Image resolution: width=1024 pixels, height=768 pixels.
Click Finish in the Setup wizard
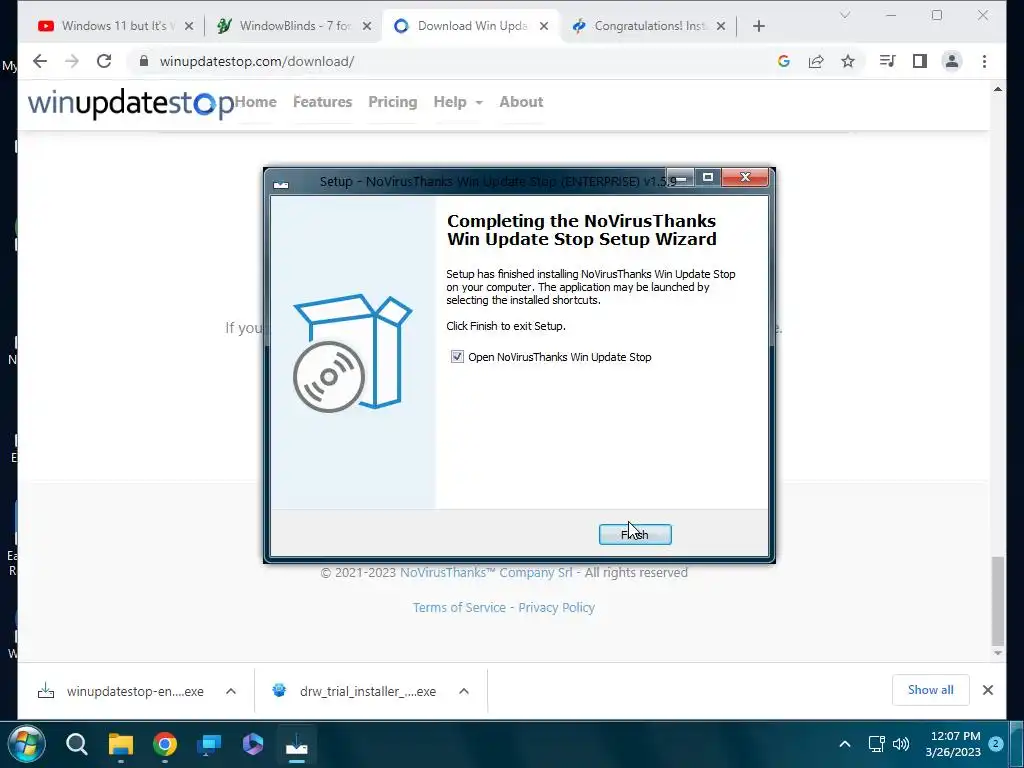(x=635, y=534)
